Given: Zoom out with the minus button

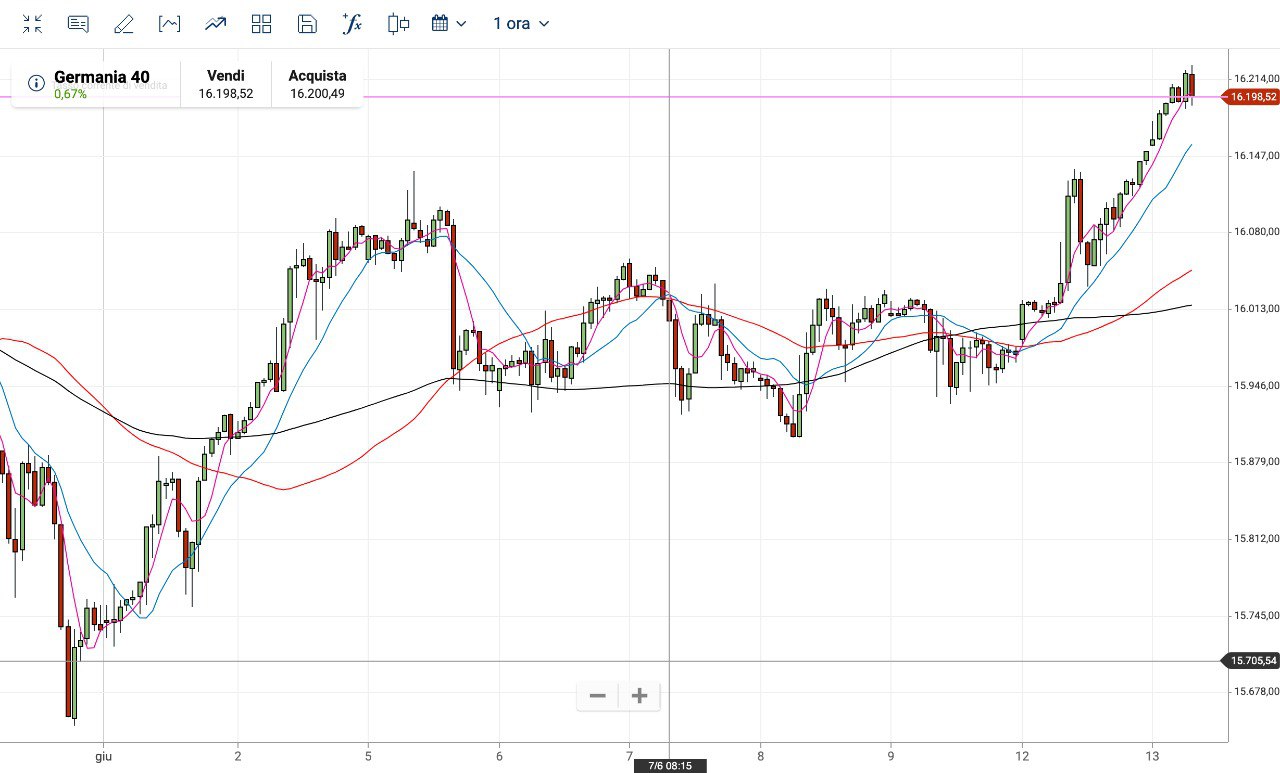Looking at the screenshot, I should [598, 696].
